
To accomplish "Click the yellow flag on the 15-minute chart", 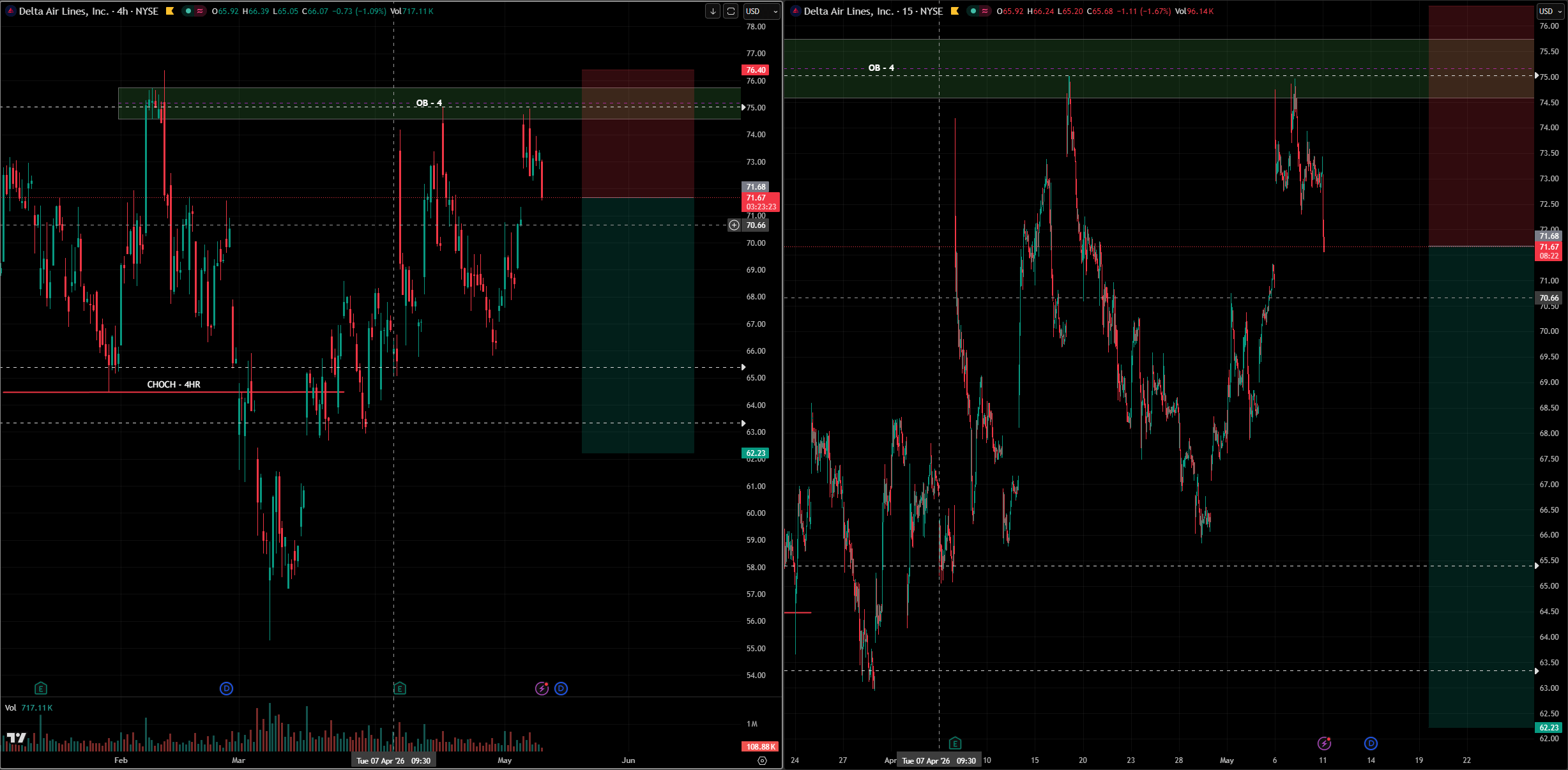I will click(955, 11).
